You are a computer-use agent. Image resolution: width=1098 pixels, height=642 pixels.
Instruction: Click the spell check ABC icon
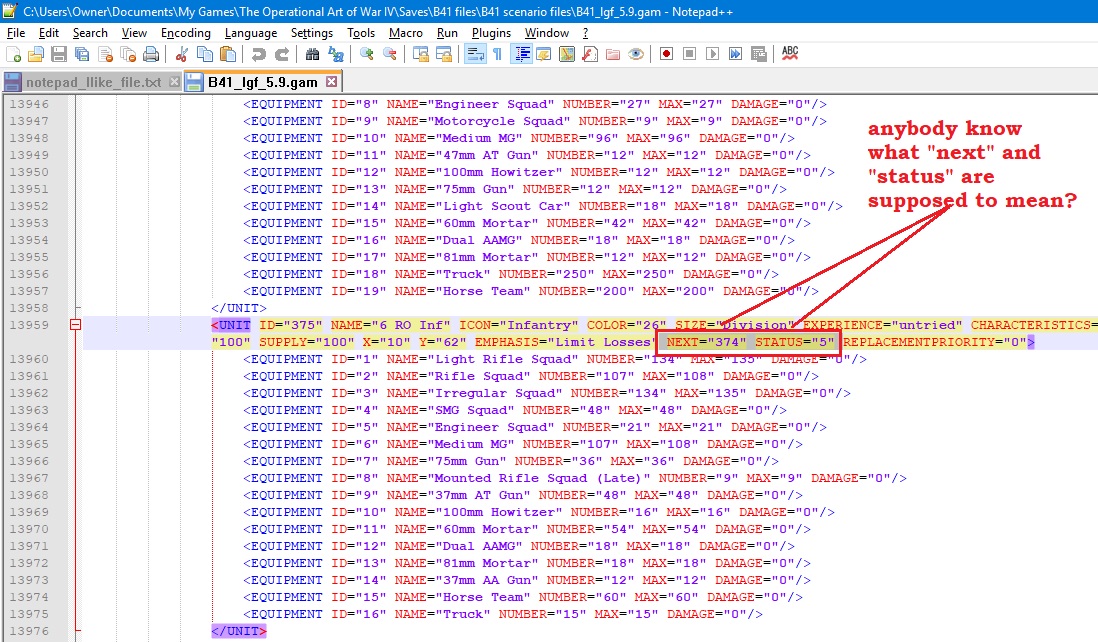pos(790,53)
